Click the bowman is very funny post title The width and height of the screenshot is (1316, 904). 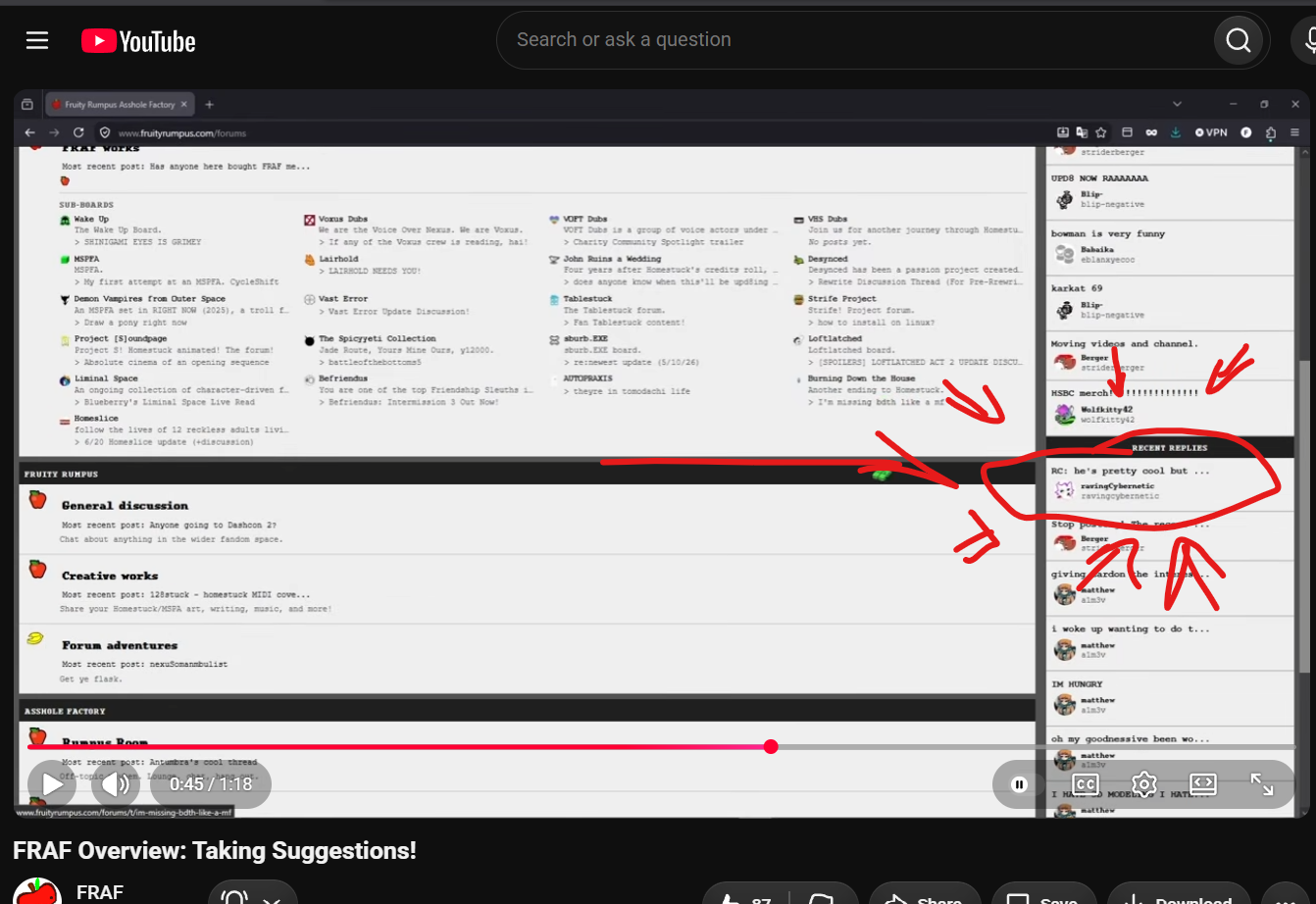tap(1108, 234)
